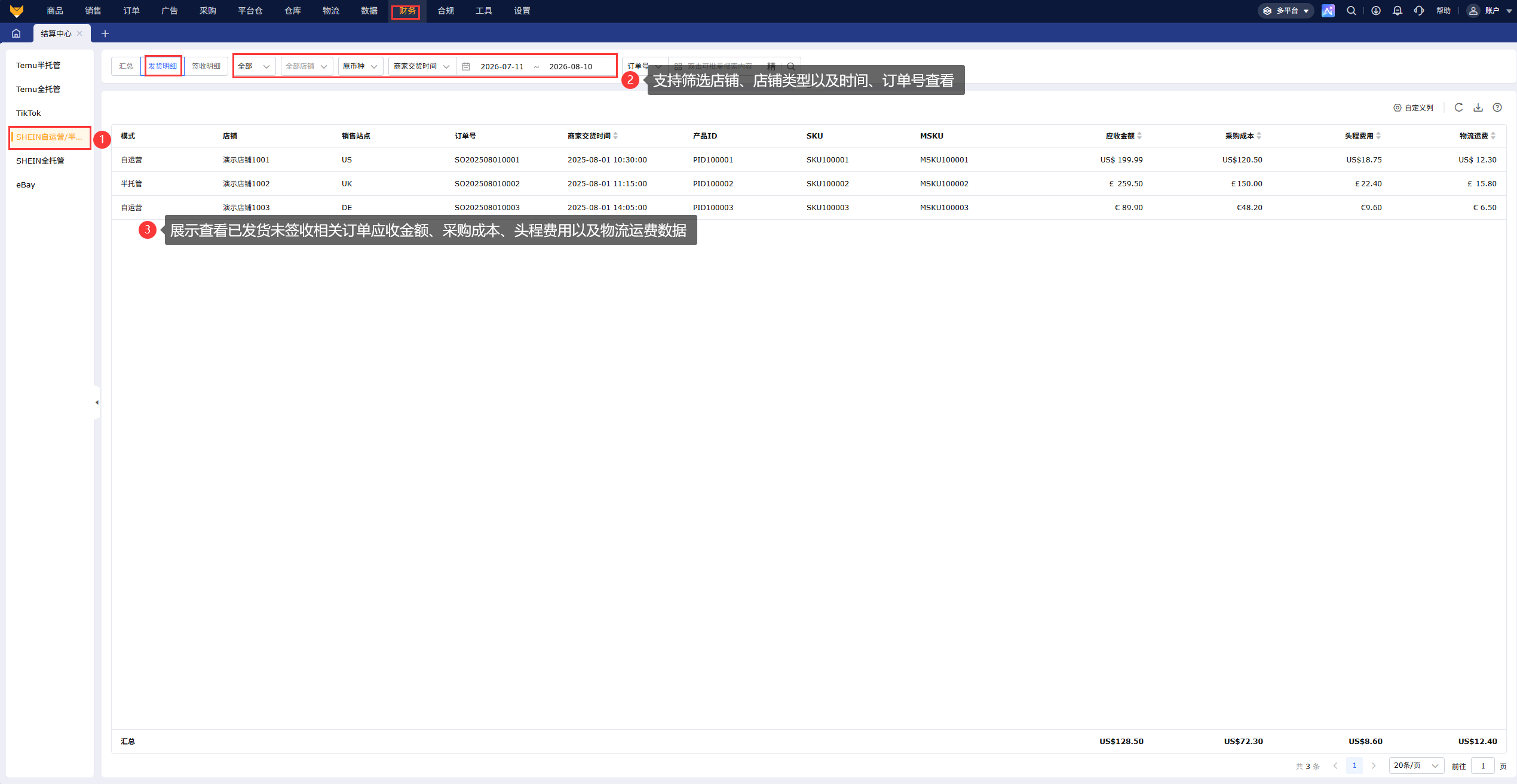1517x784 pixels.
Task: Open the 商品 menu
Action: coord(55,11)
